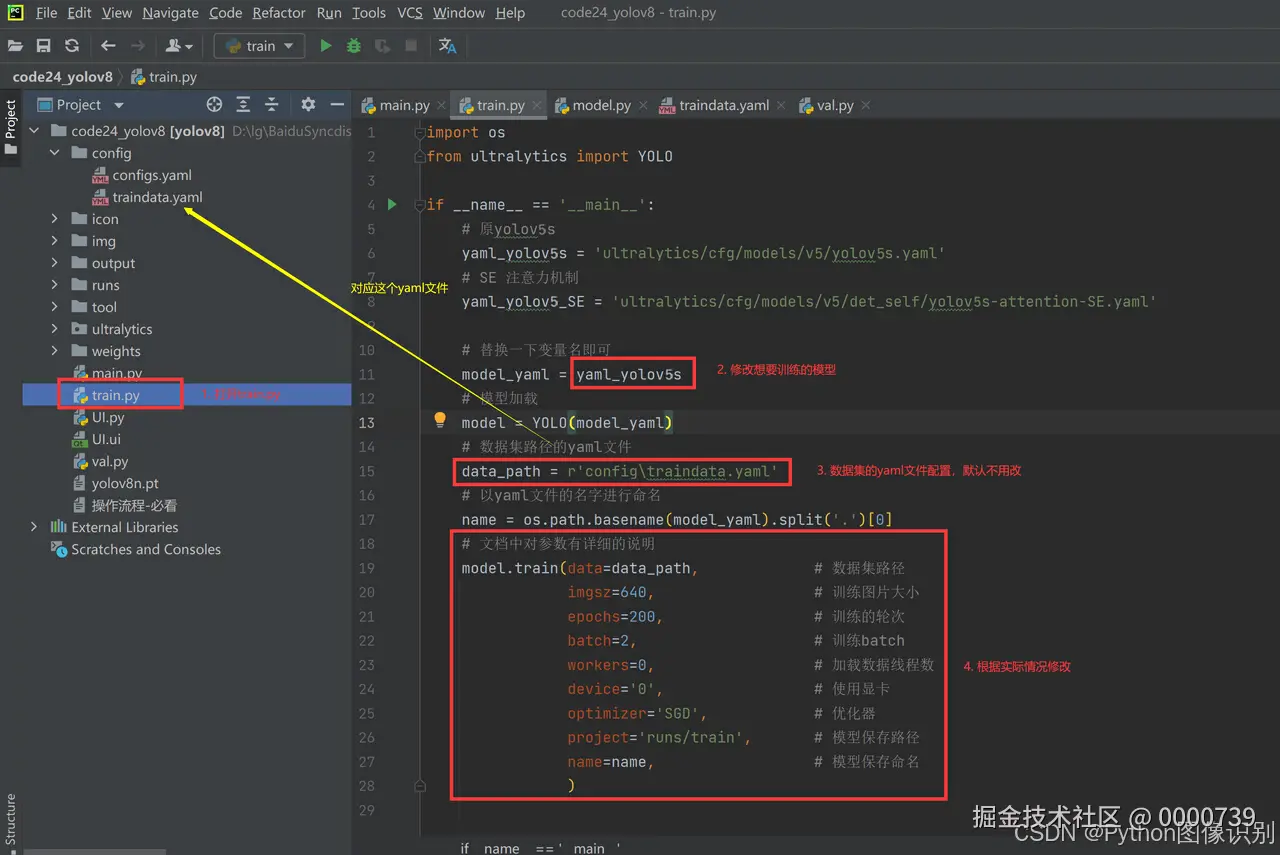Open the Refactor menu
The height and width of the screenshot is (855, 1280).
point(279,13)
